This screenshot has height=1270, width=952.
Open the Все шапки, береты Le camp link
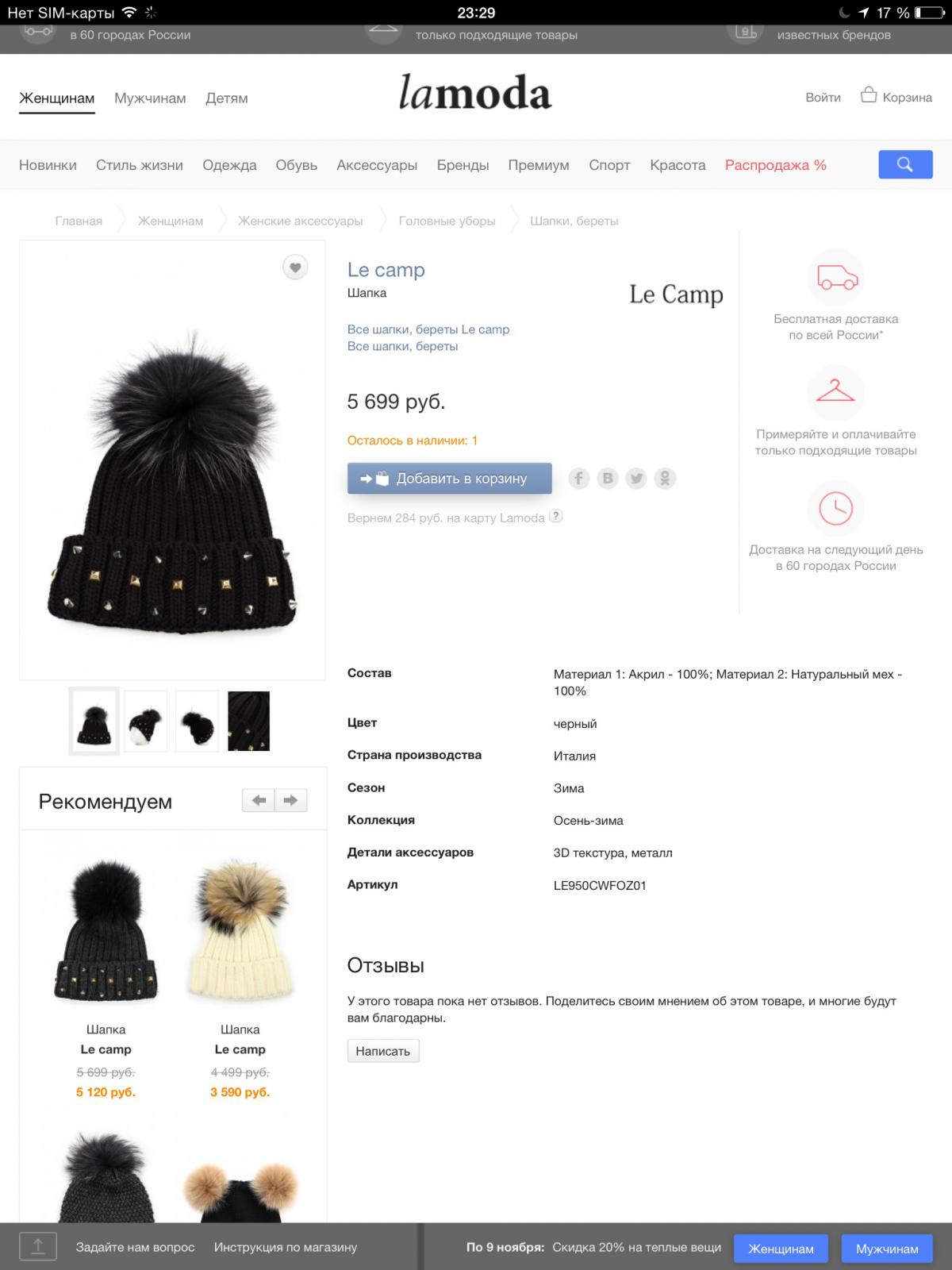(x=428, y=329)
